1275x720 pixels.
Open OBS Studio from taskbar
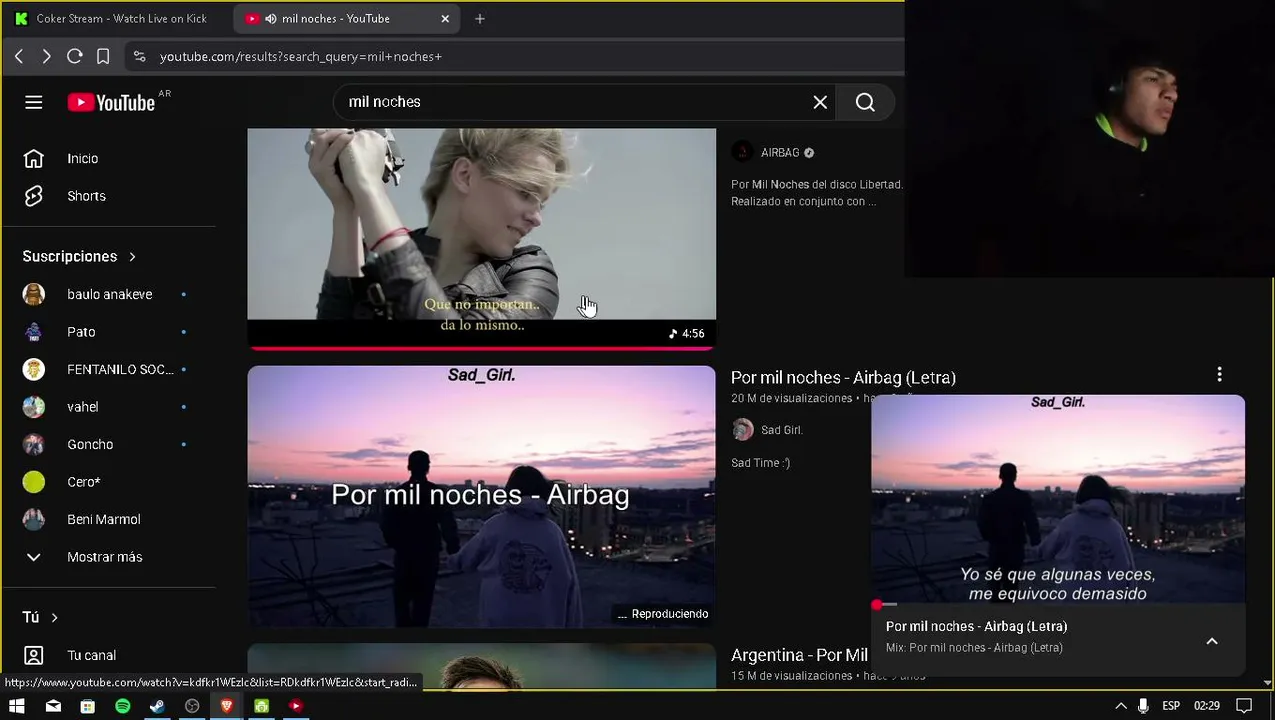[192, 706]
